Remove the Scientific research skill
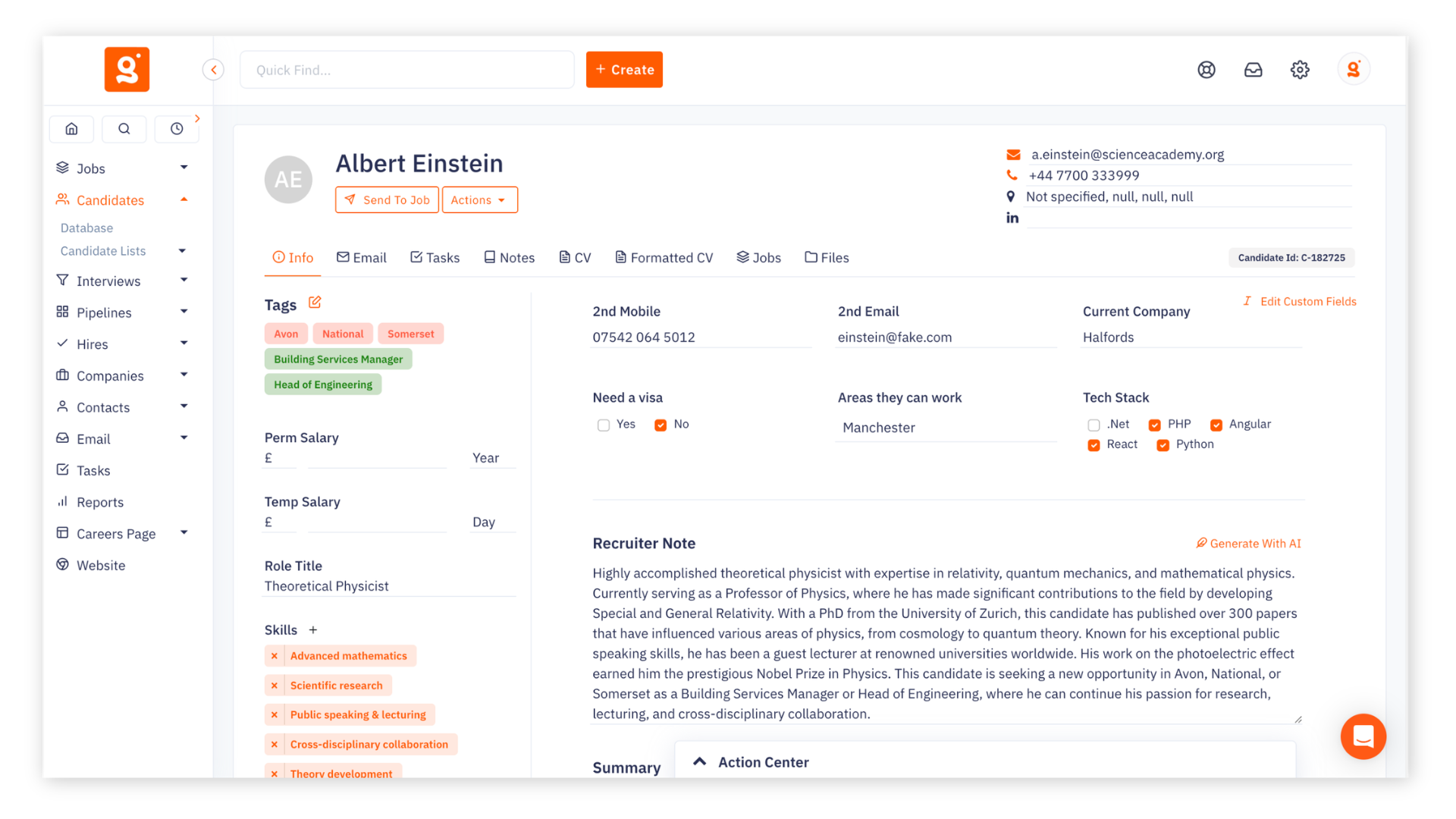The height and width of the screenshot is (819, 1456). (275, 686)
